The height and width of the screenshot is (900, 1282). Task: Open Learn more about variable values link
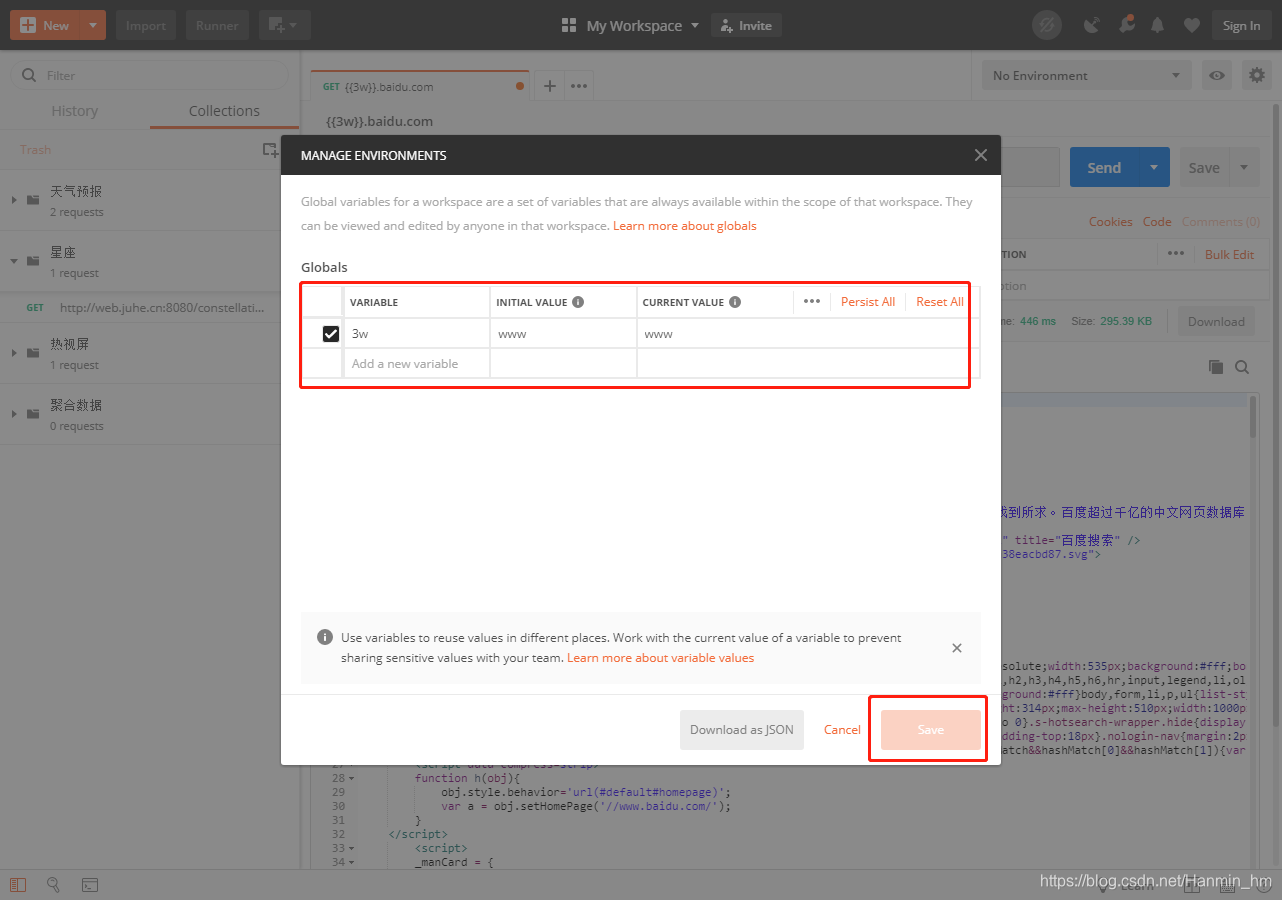tap(661, 658)
